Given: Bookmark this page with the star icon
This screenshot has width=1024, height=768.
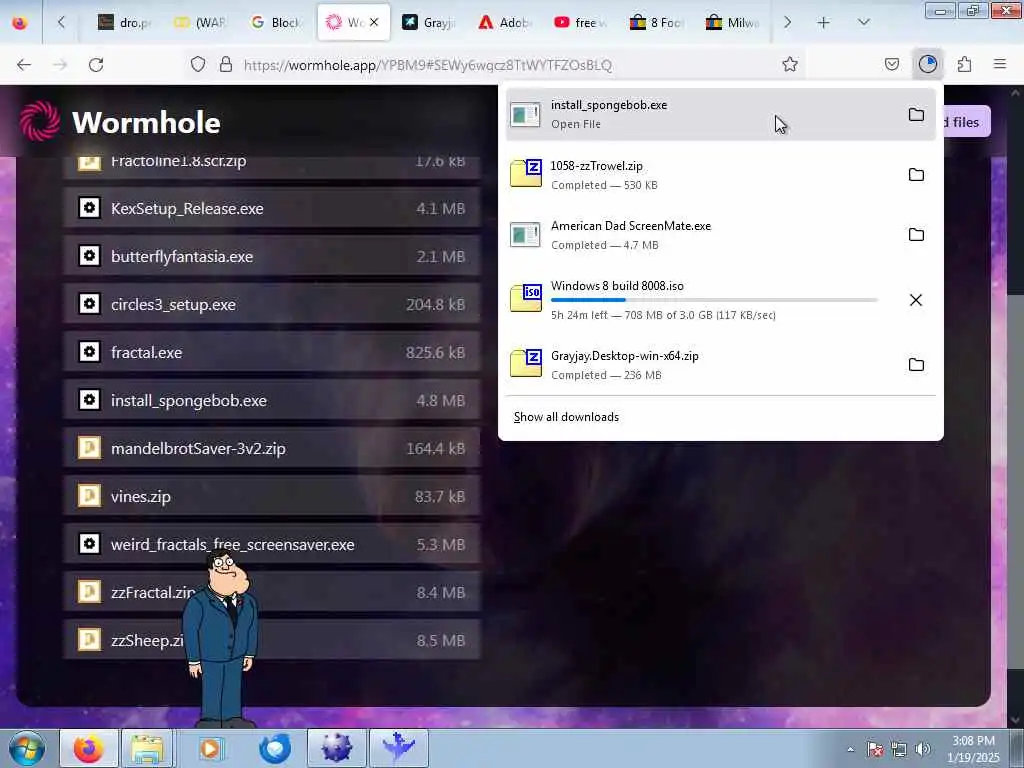Looking at the screenshot, I should [x=790, y=64].
